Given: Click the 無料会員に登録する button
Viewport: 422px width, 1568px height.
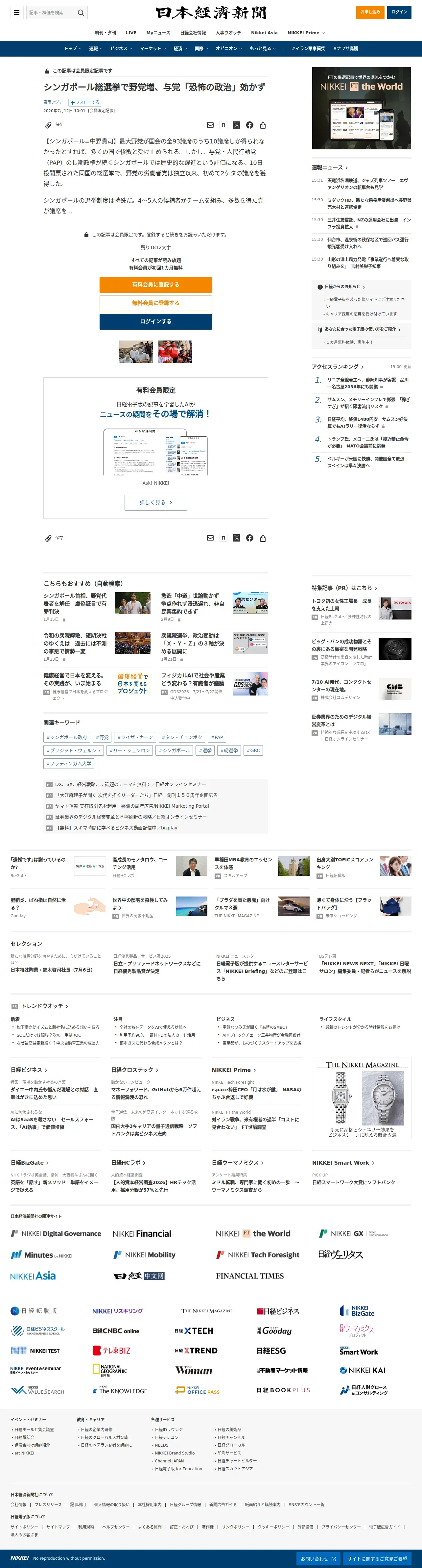Looking at the screenshot, I should 156,303.
